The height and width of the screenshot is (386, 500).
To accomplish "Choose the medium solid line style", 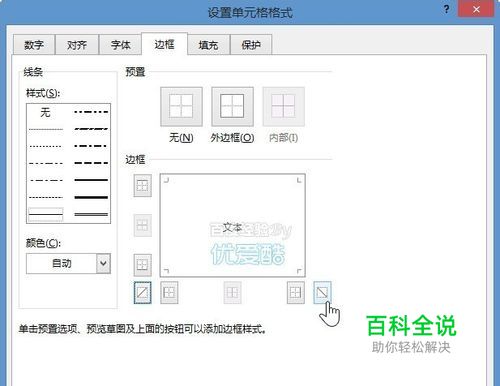I will [91, 180].
